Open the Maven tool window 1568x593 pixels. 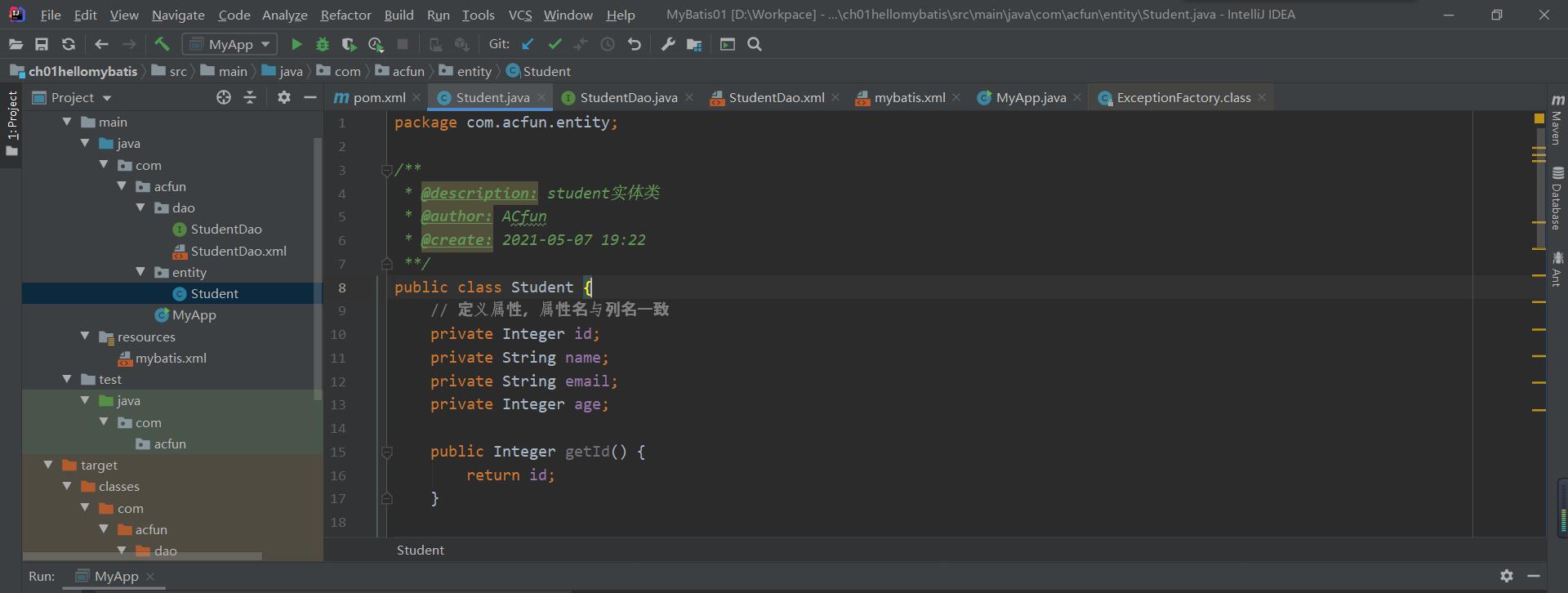click(x=1557, y=120)
